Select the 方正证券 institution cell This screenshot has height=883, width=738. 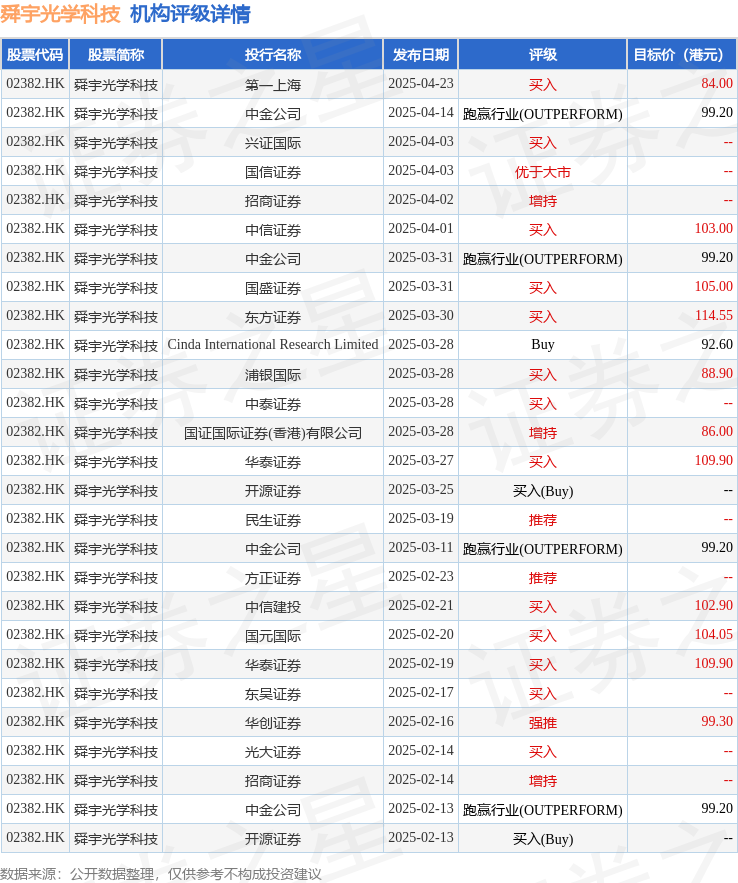(x=273, y=578)
